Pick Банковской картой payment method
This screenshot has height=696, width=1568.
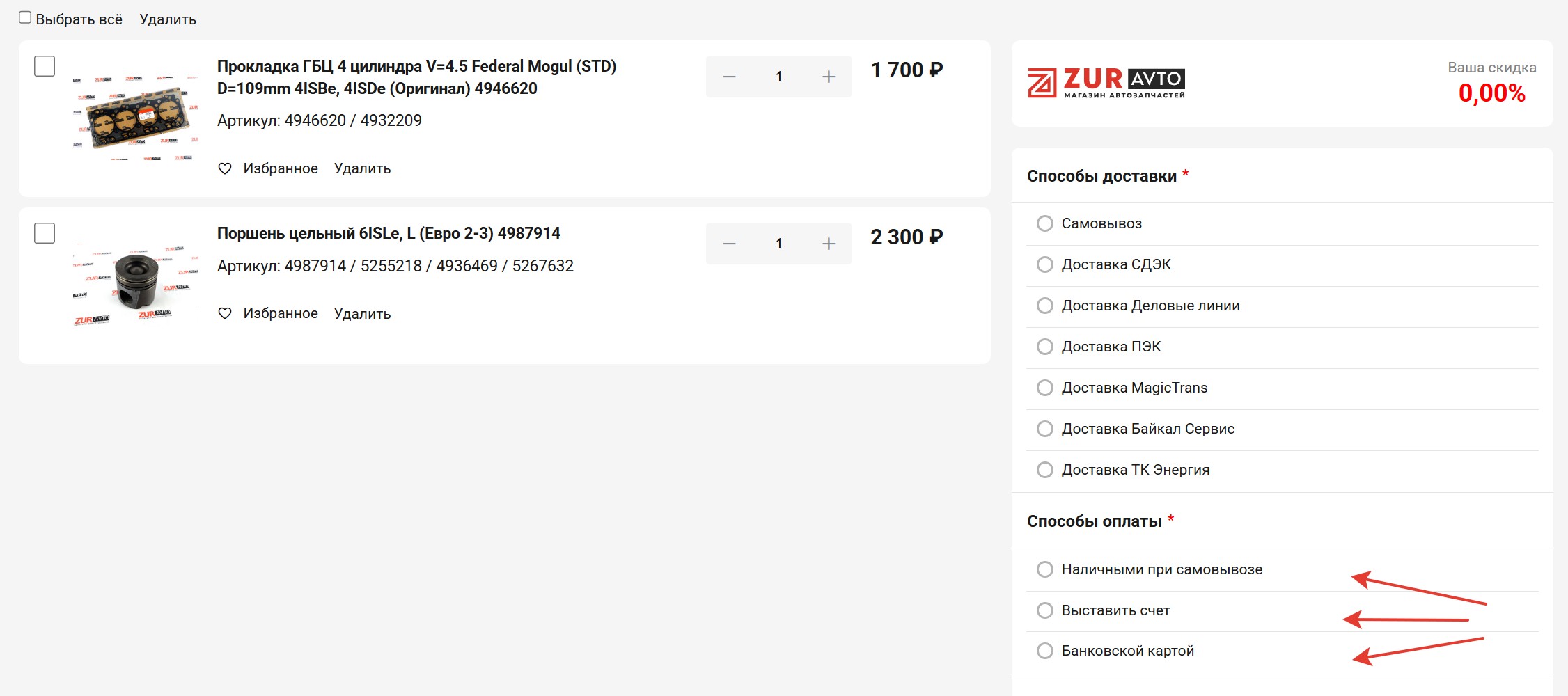point(1045,651)
